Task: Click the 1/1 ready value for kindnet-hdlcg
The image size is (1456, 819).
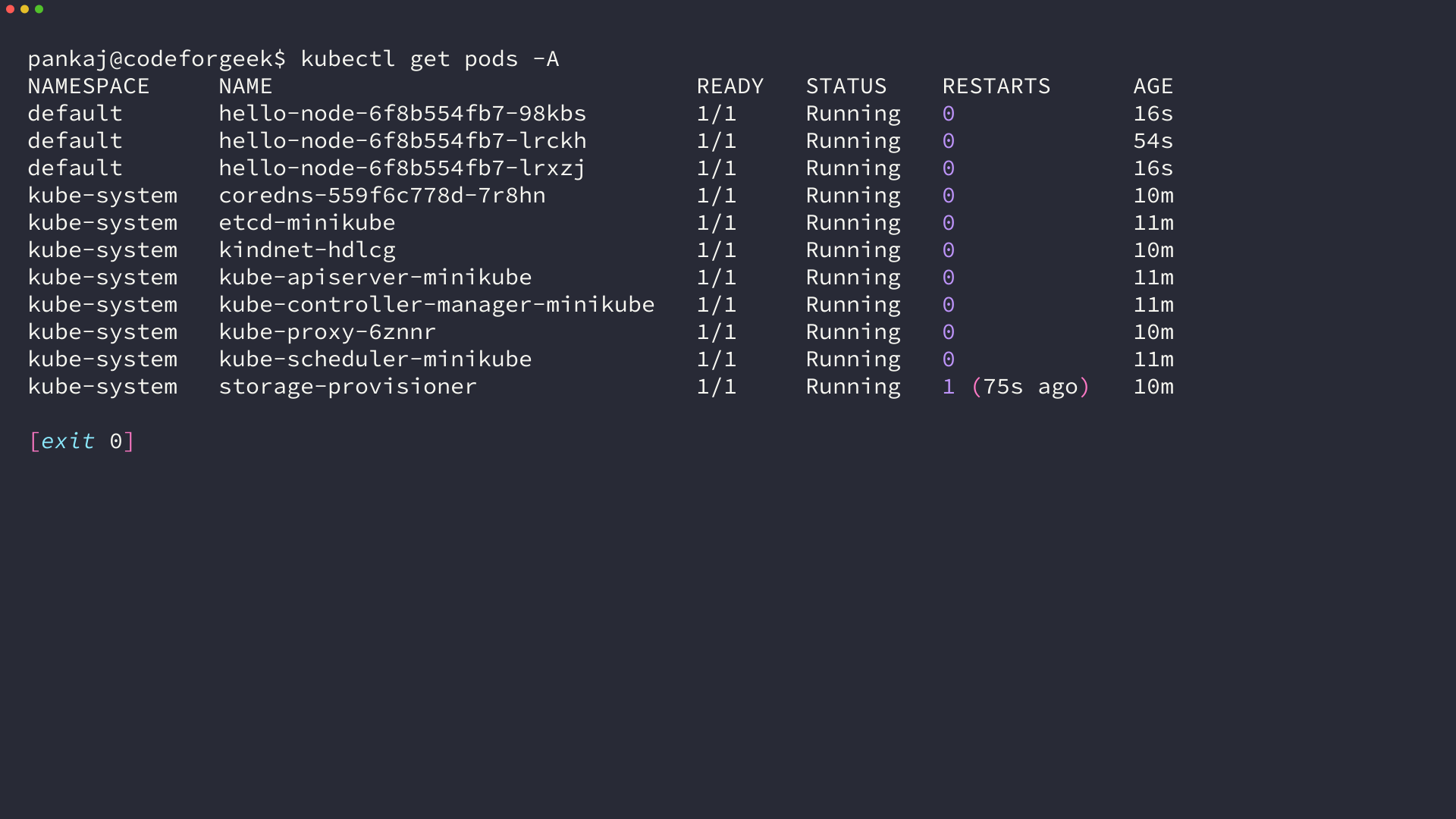Action: pos(717,250)
